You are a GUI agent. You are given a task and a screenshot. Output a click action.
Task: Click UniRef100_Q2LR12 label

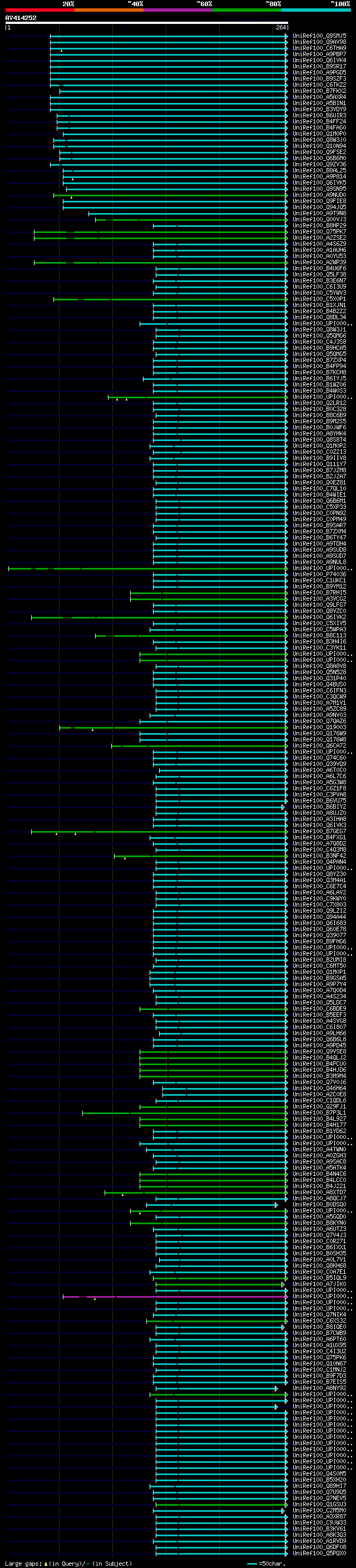point(319,403)
